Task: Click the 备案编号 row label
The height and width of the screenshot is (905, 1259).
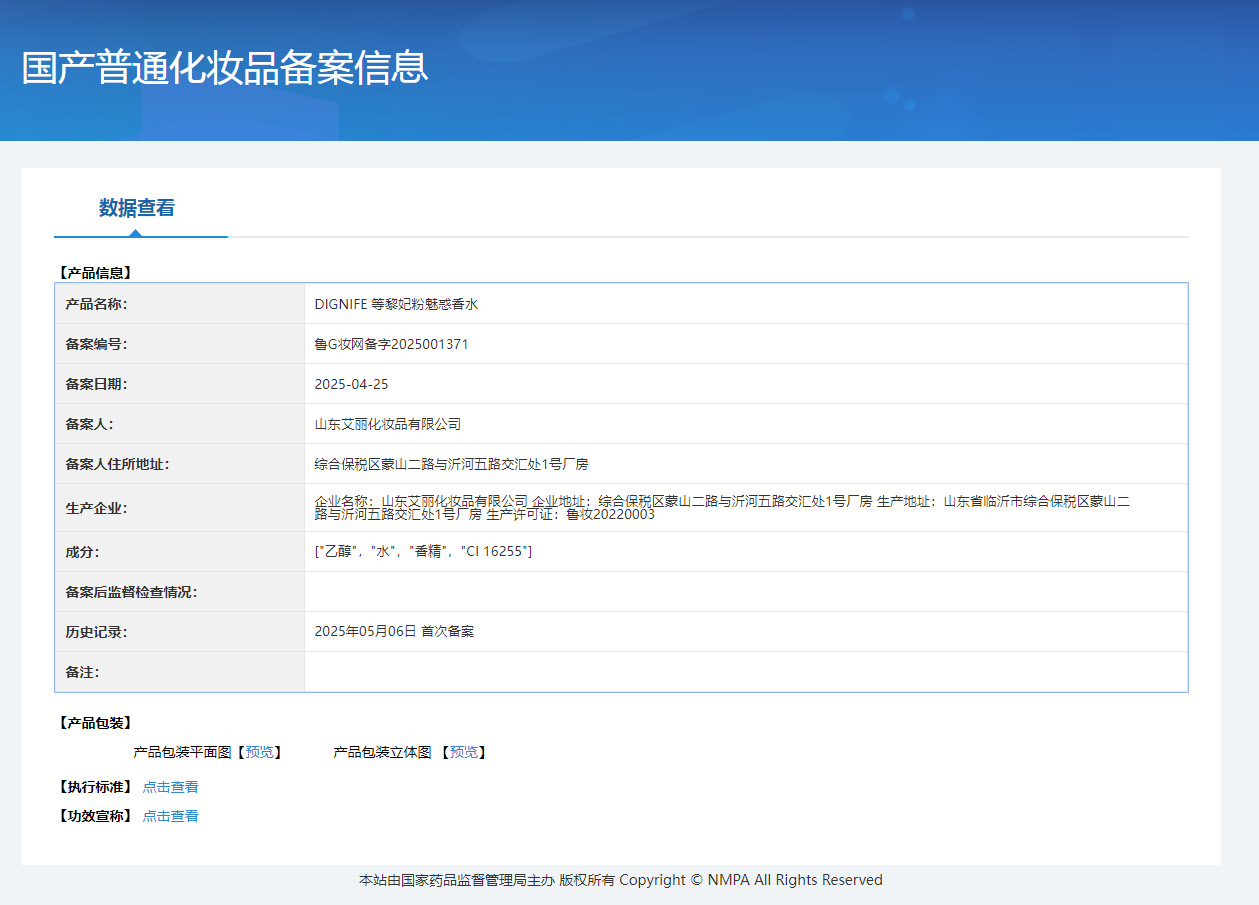Action: pos(96,344)
